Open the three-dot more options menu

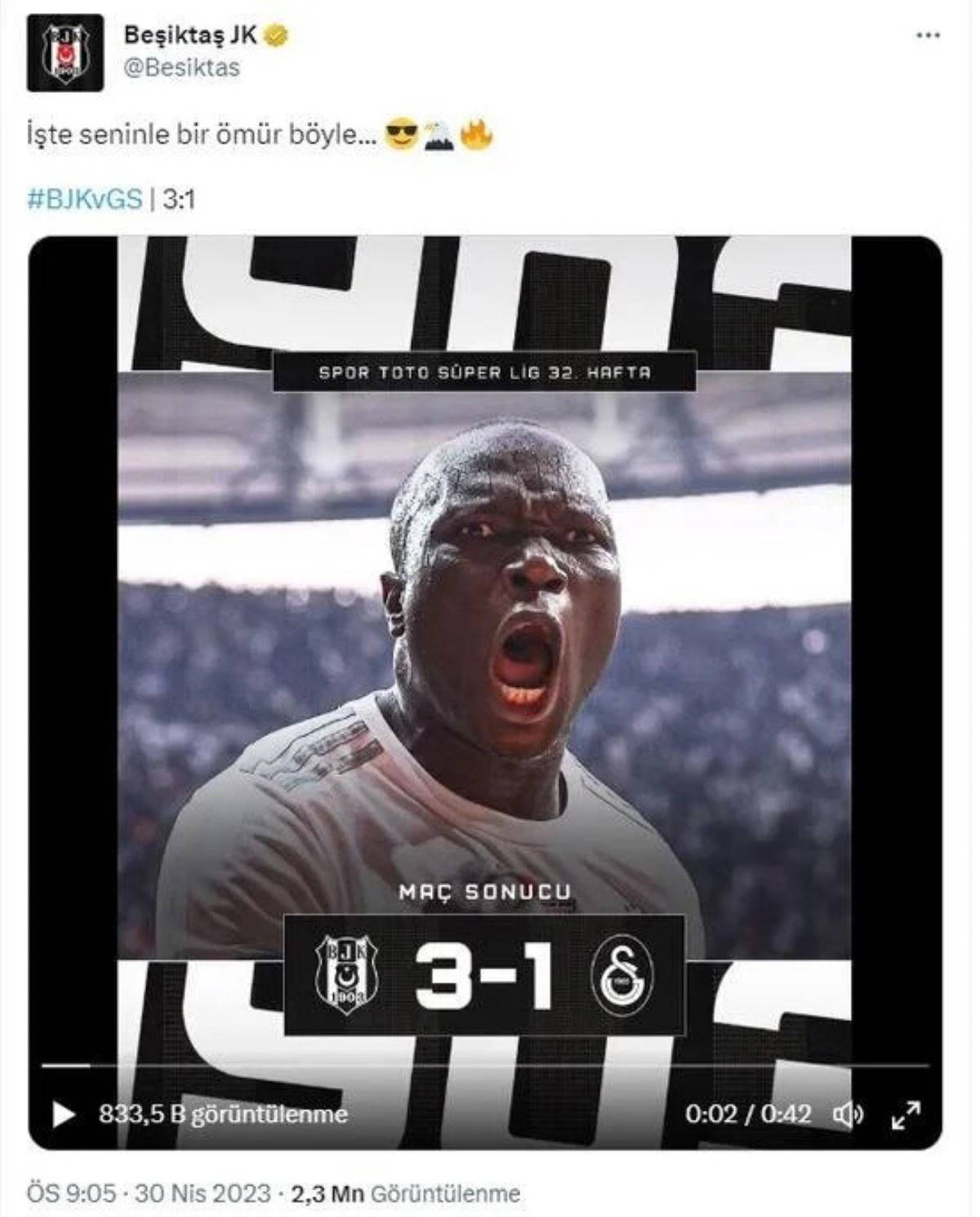[x=929, y=36]
